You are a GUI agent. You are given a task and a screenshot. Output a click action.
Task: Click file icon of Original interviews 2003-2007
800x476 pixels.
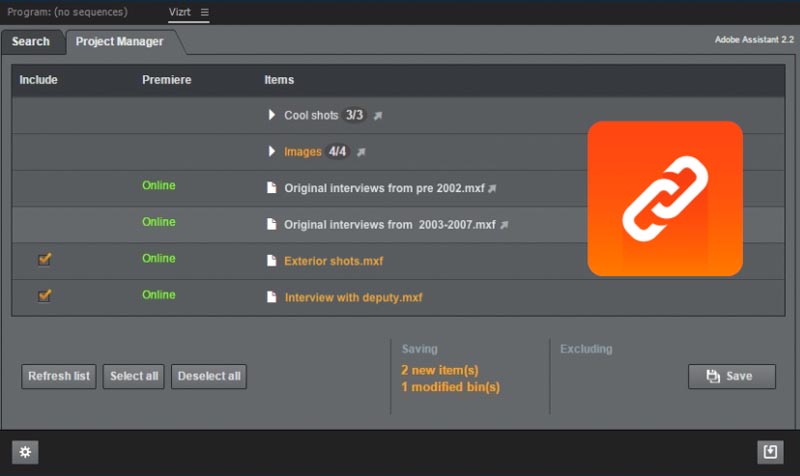click(271, 224)
